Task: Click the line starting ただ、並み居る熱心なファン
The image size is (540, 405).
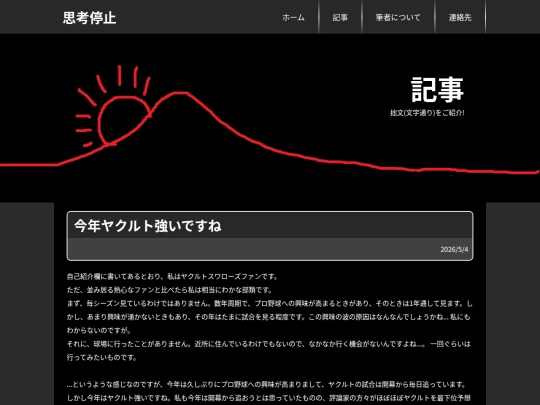Action: [x=169, y=290]
